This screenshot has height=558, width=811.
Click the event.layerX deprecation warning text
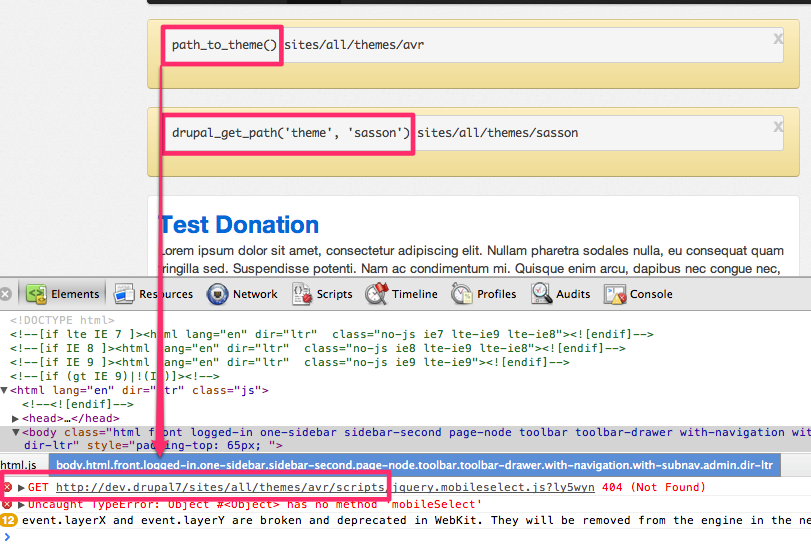(416, 520)
